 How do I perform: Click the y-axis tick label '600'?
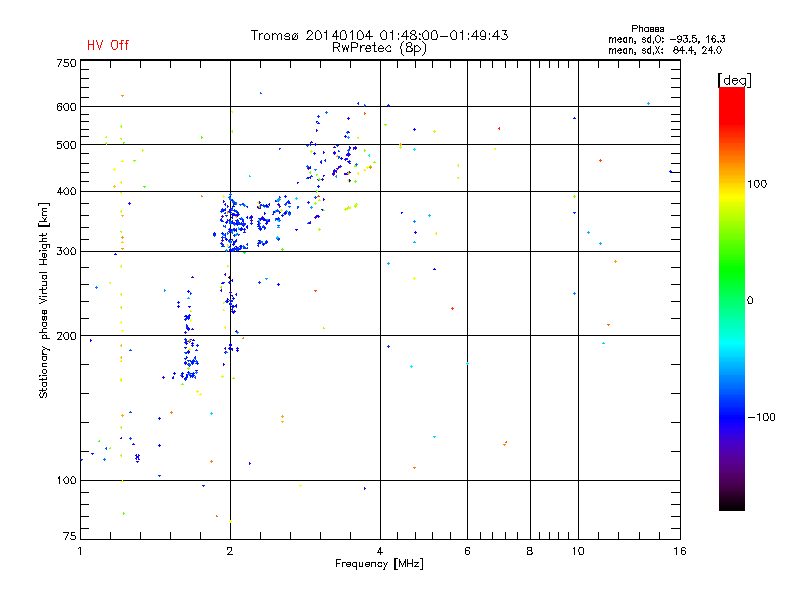tap(66, 107)
